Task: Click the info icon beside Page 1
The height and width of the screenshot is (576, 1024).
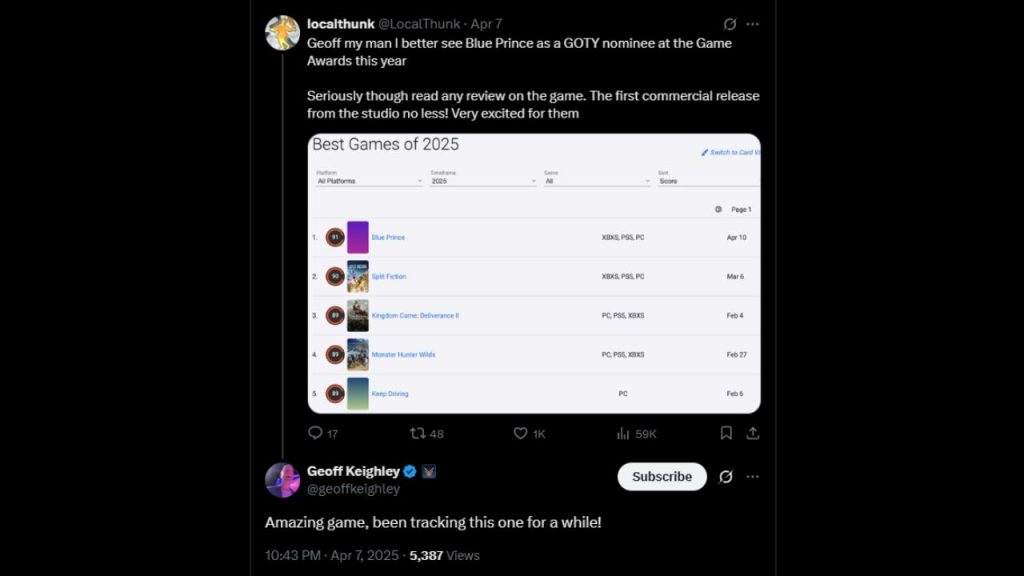Action: (717, 208)
